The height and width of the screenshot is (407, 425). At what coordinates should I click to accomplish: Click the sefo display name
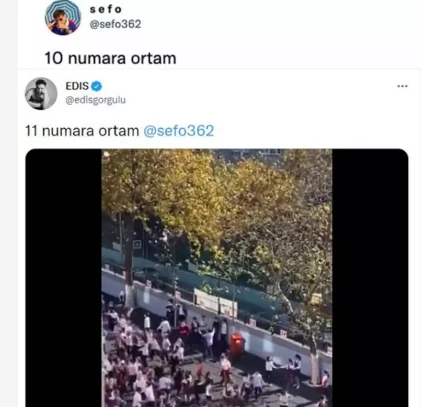coord(106,9)
